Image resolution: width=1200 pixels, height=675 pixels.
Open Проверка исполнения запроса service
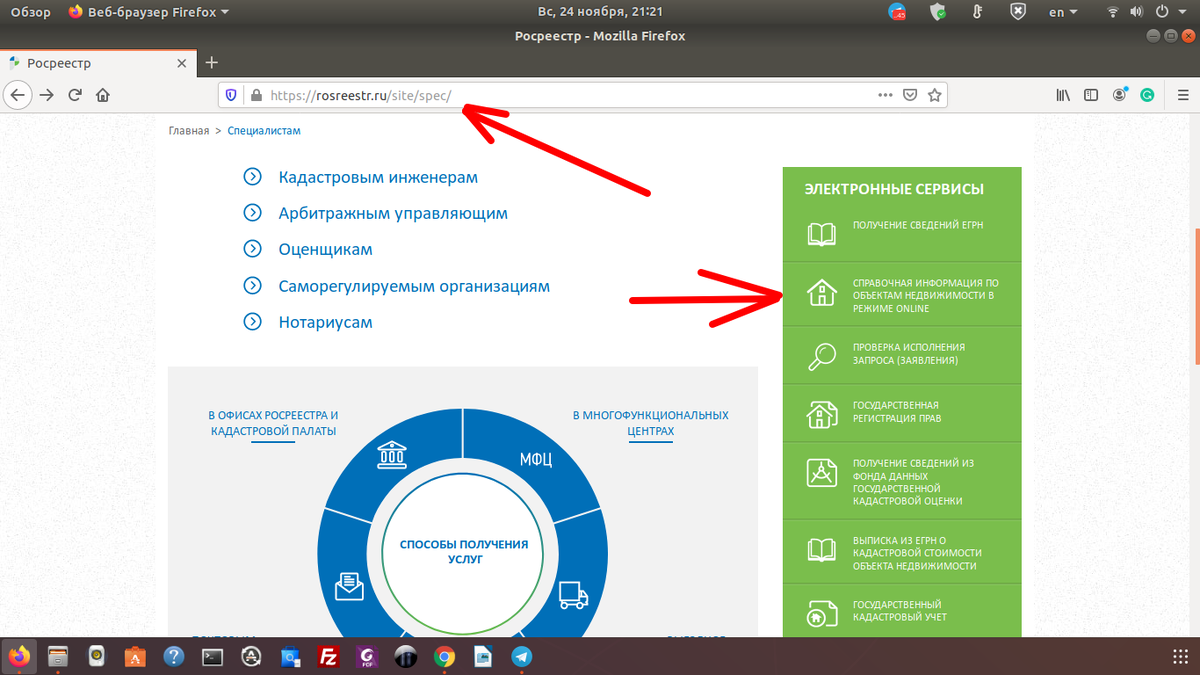click(902, 355)
